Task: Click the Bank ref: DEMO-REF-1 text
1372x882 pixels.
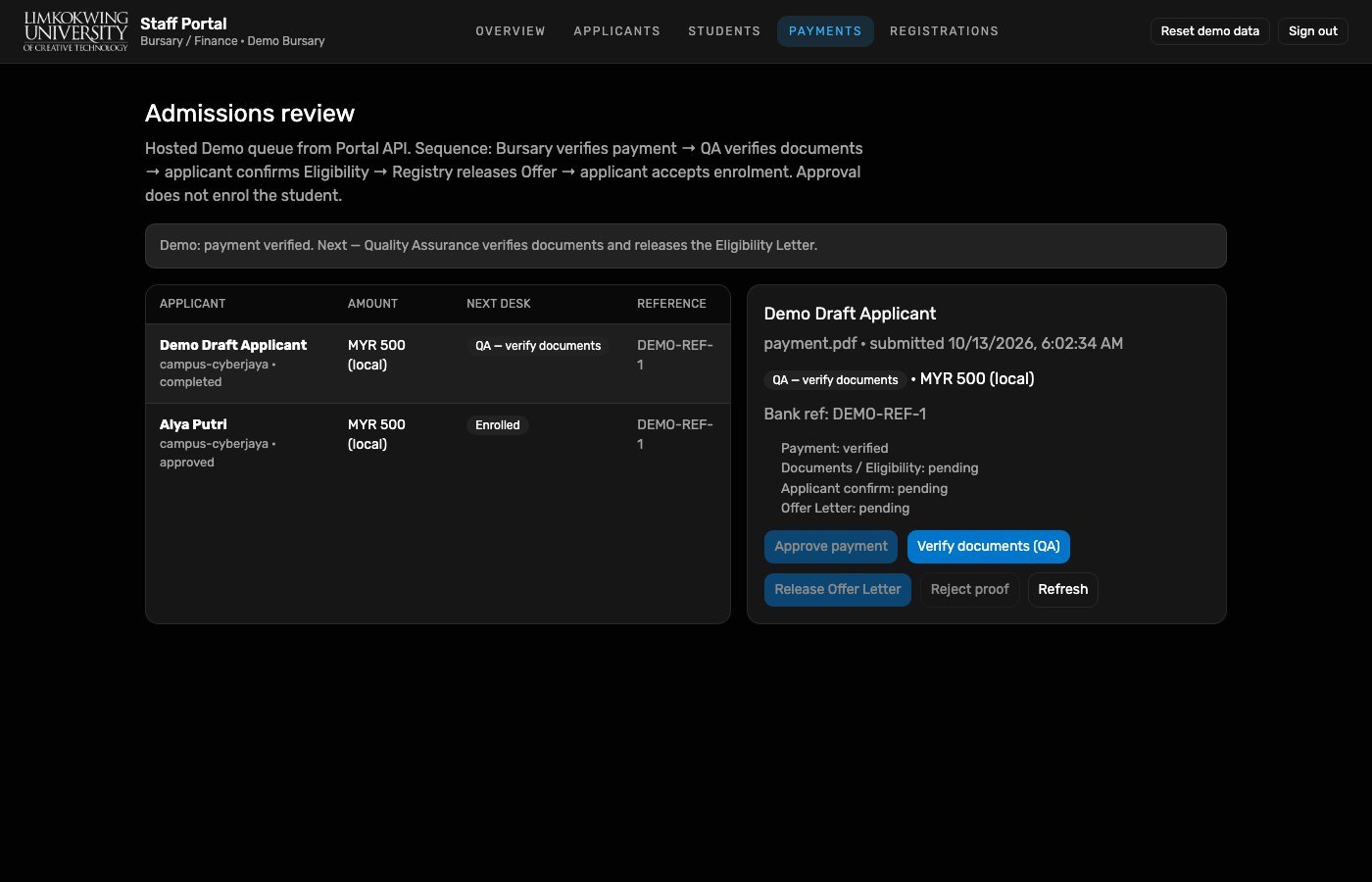Action: [x=846, y=415]
